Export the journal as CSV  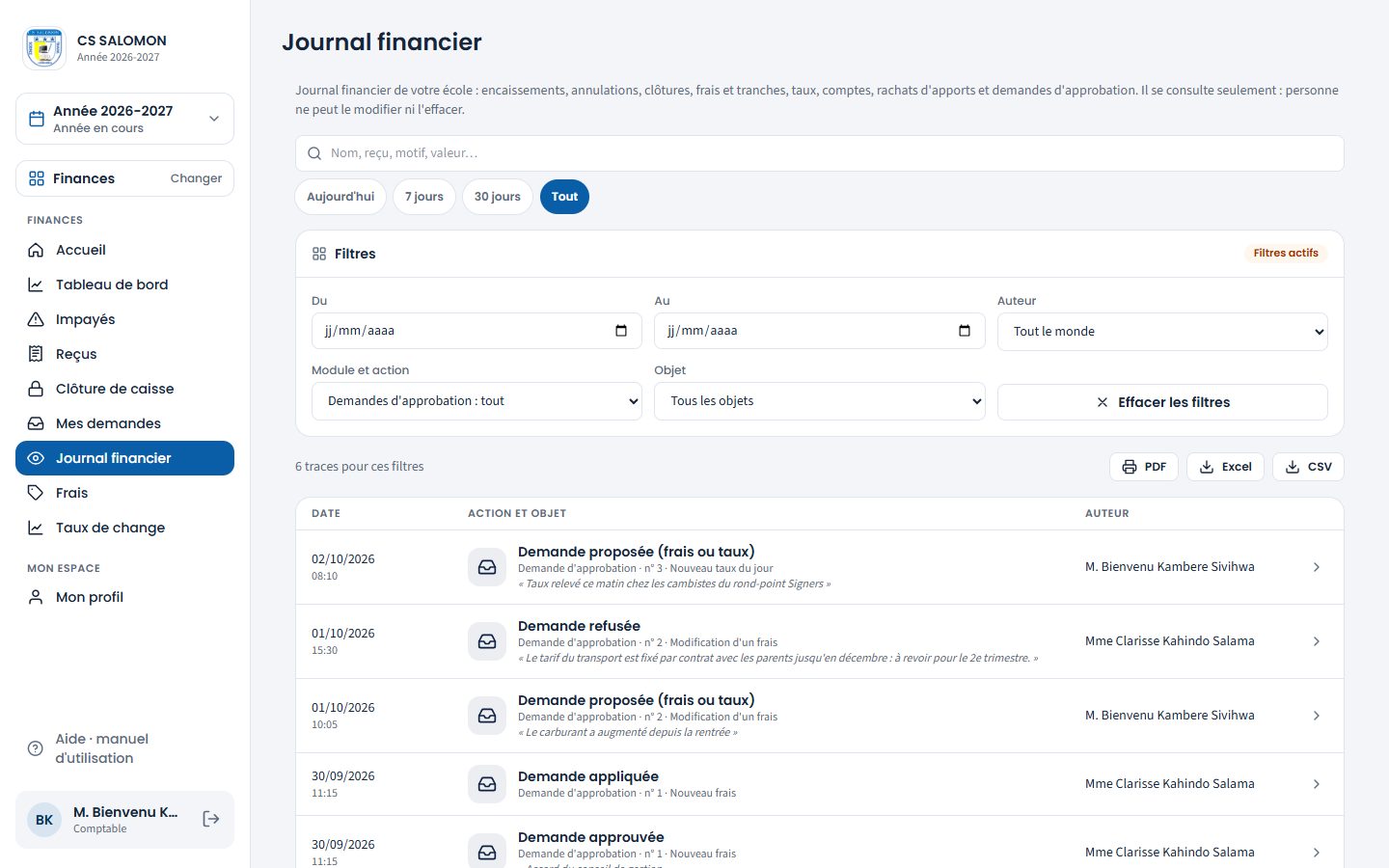coord(1308,467)
